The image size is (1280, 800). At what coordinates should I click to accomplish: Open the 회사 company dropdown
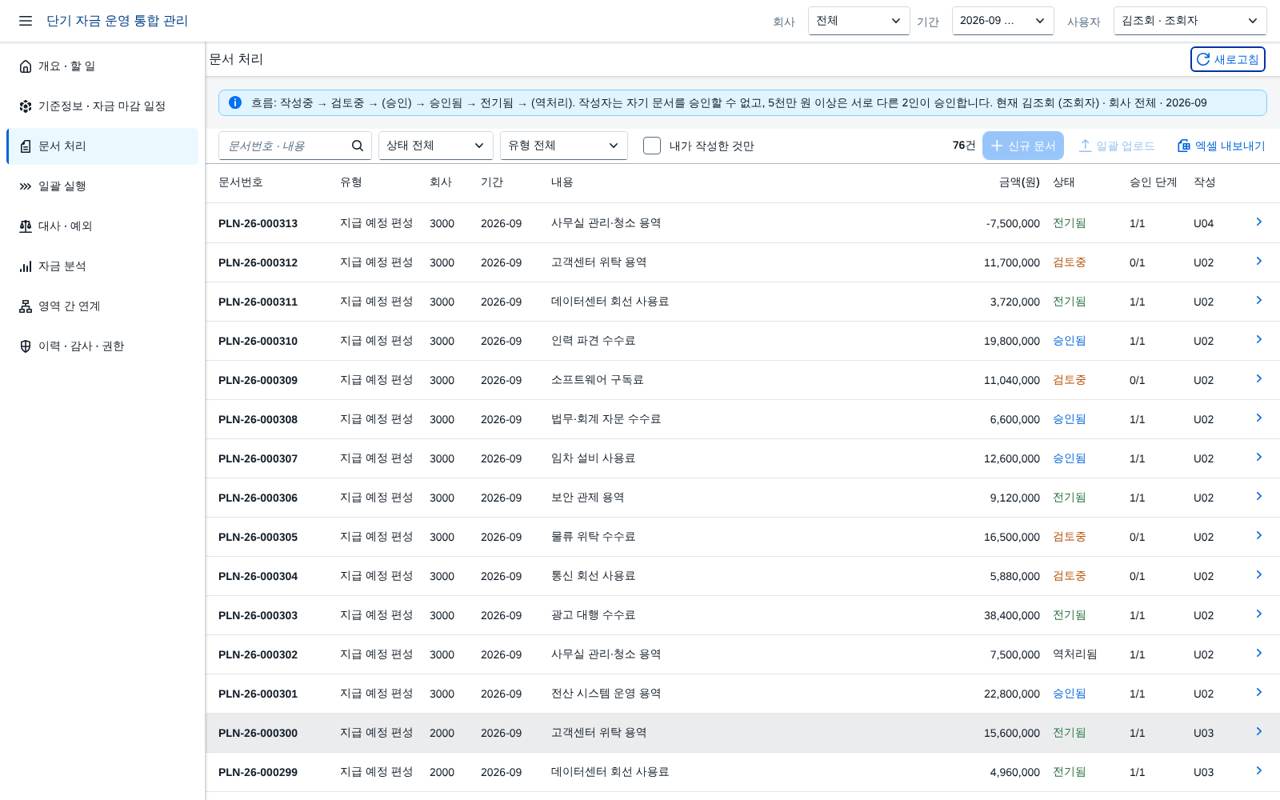(859, 21)
